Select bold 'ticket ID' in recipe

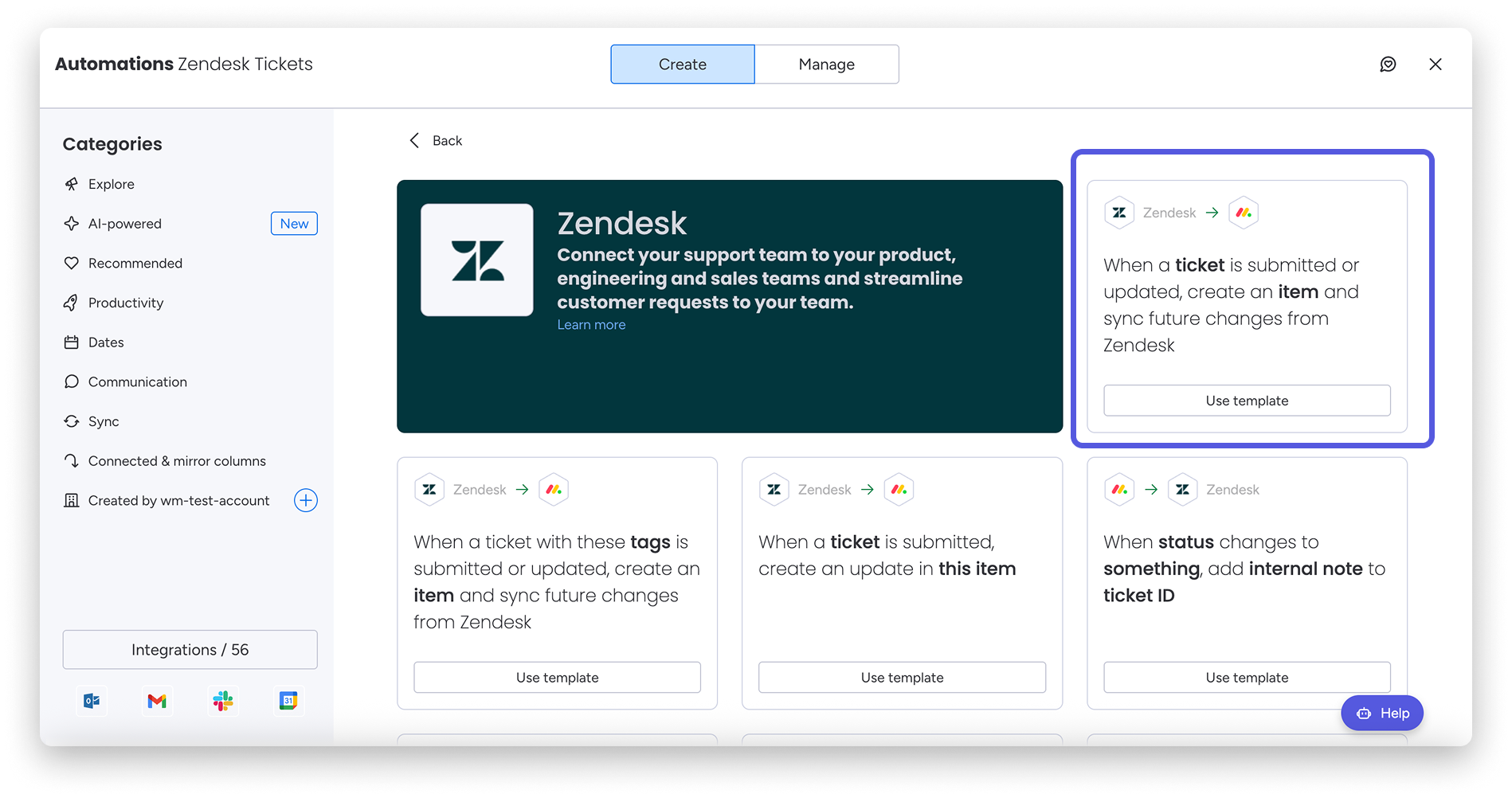[1139, 596]
